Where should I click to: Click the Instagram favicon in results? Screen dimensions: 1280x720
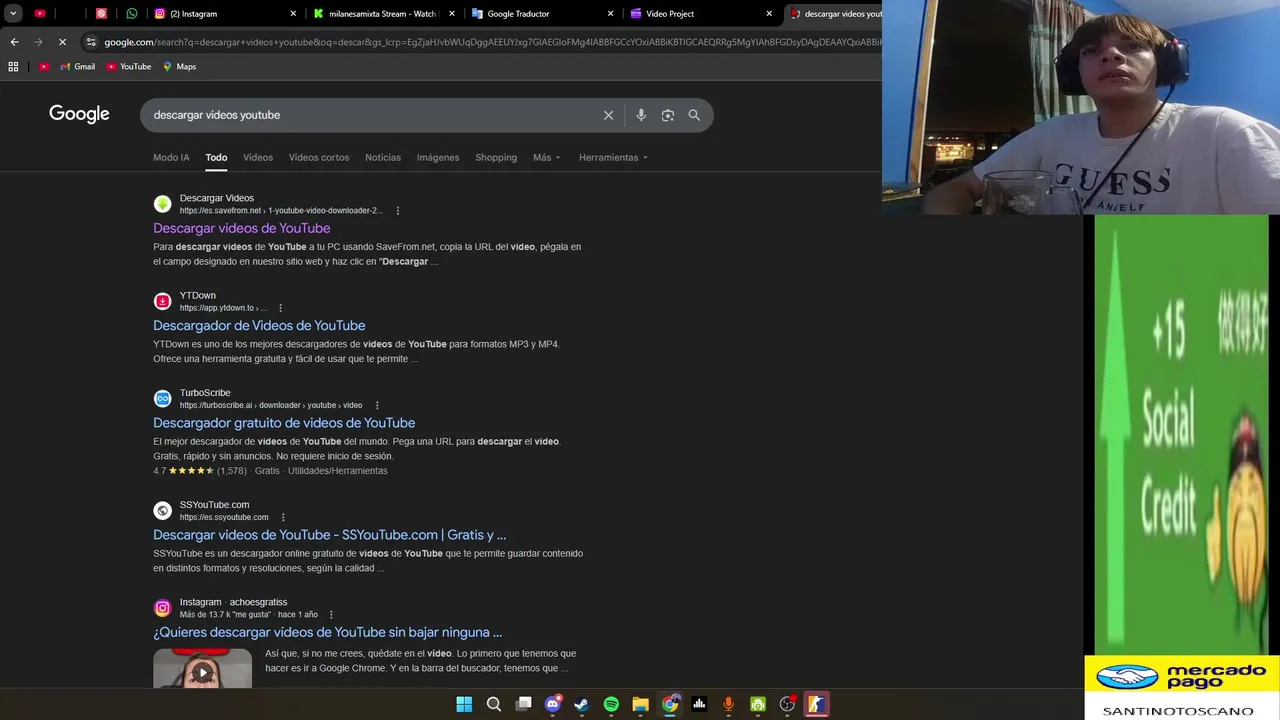point(162,607)
